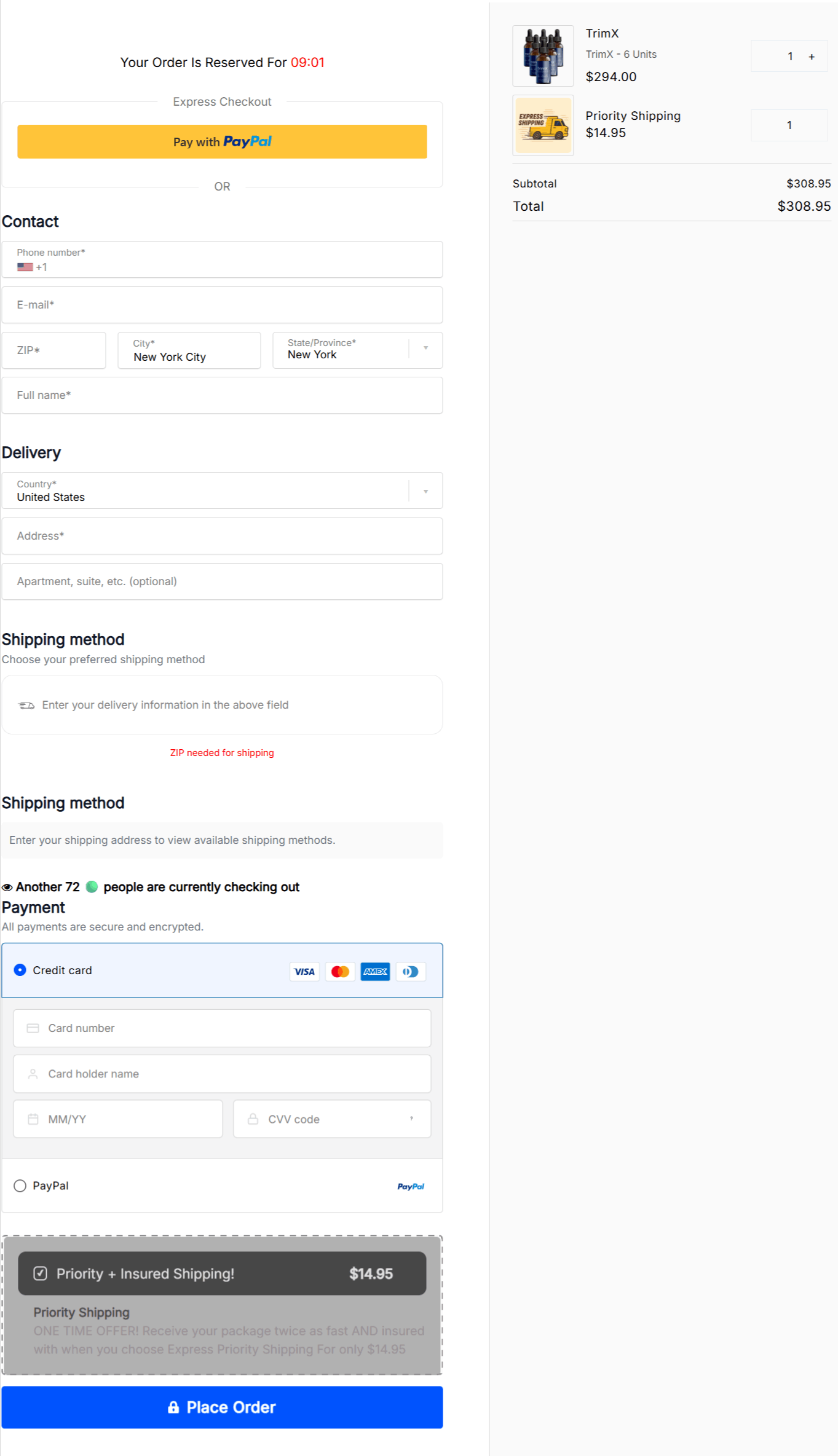Increase TrimX quantity with plus button

(812, 57)
